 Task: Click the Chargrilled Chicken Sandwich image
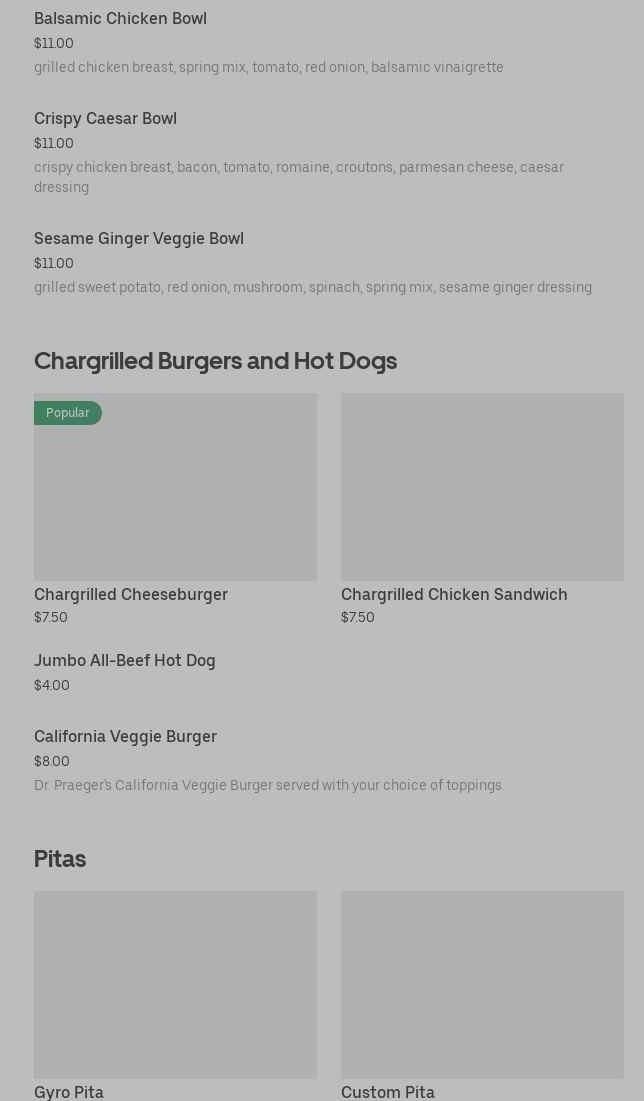(x=482, y=487)
